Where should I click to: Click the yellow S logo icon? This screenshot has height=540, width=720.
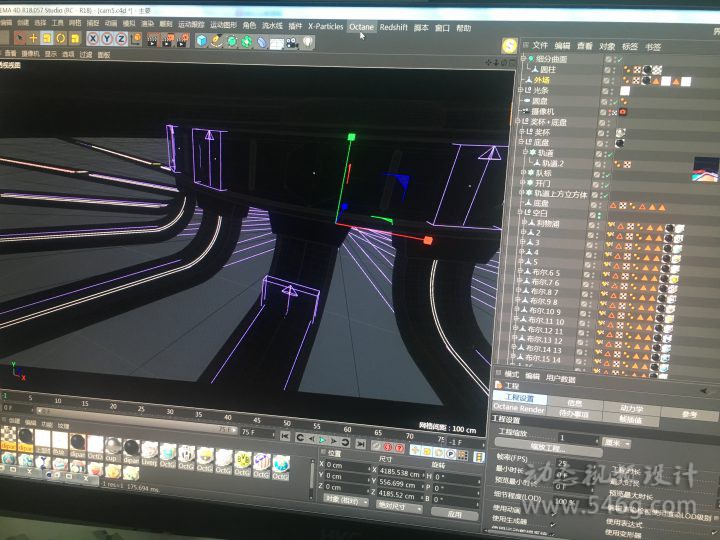pos(509,46)
